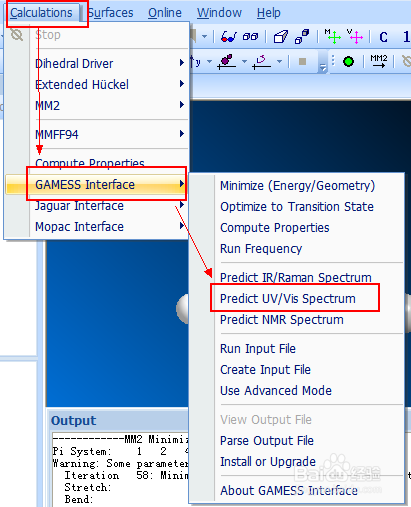411x507 pixels.
Task: Open dropdown beside y-axis rotate tool
Action: 209,62
